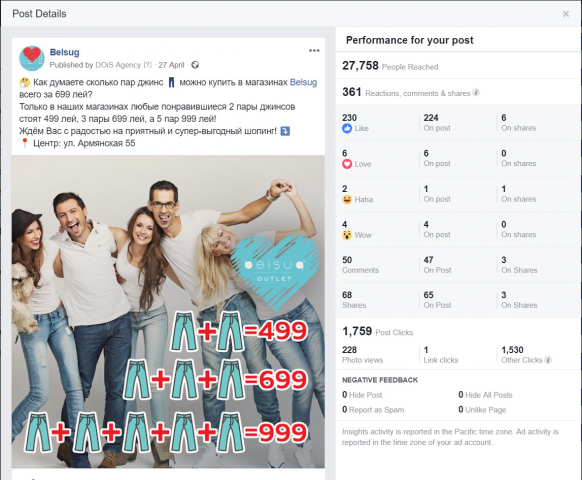This screenshot has width=582, height=480.
Task: Click the info icon beside Other Clicks
Action: tap(548, 360)
